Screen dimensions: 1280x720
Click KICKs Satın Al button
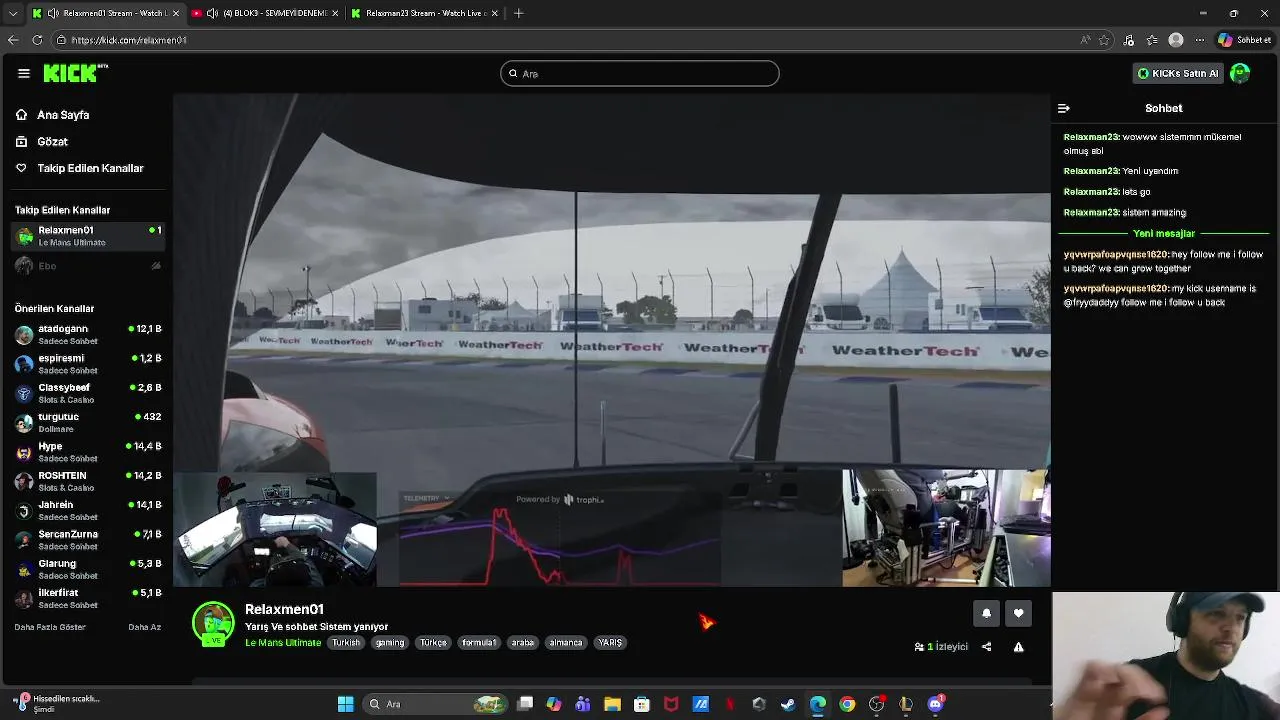click(1178, 73)
